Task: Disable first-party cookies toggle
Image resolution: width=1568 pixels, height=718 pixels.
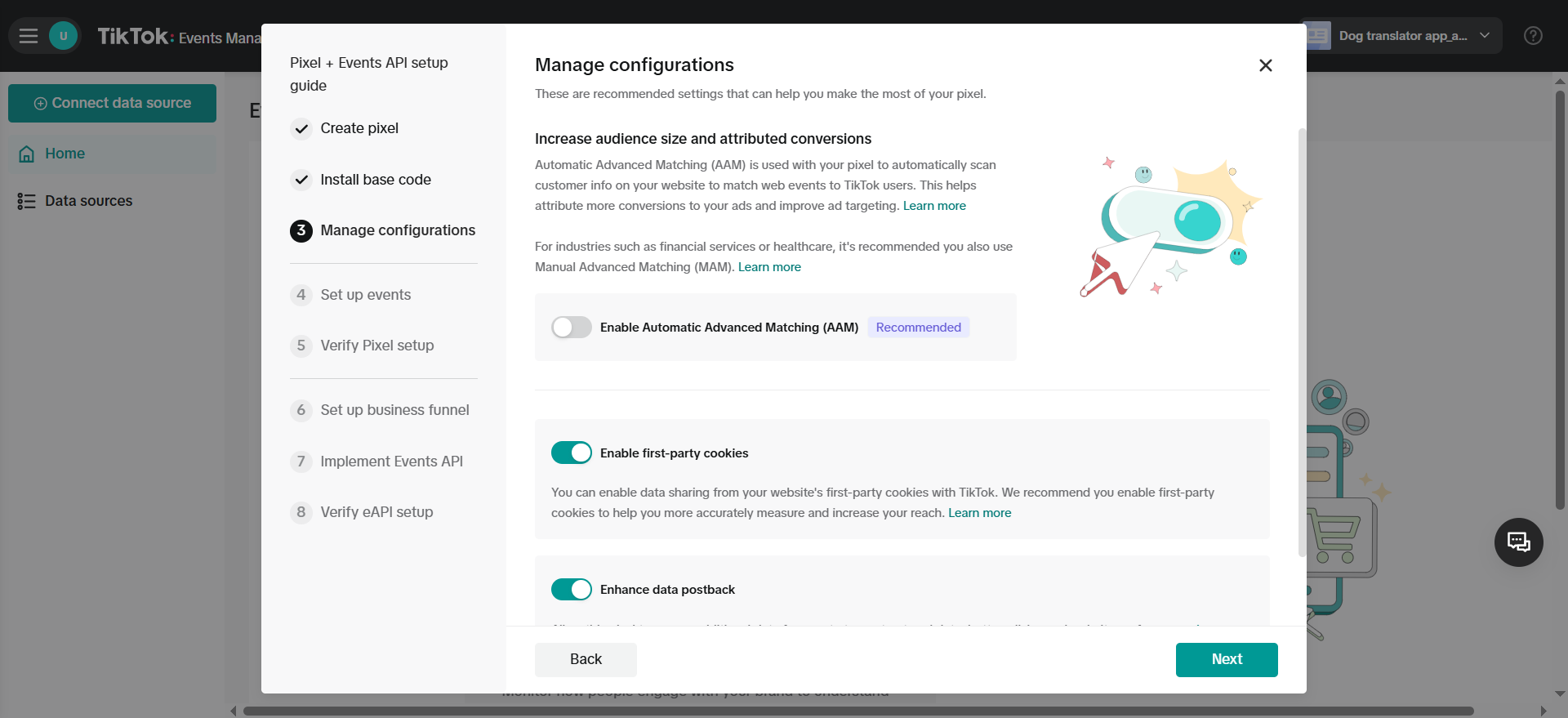Action: (572, 453)
